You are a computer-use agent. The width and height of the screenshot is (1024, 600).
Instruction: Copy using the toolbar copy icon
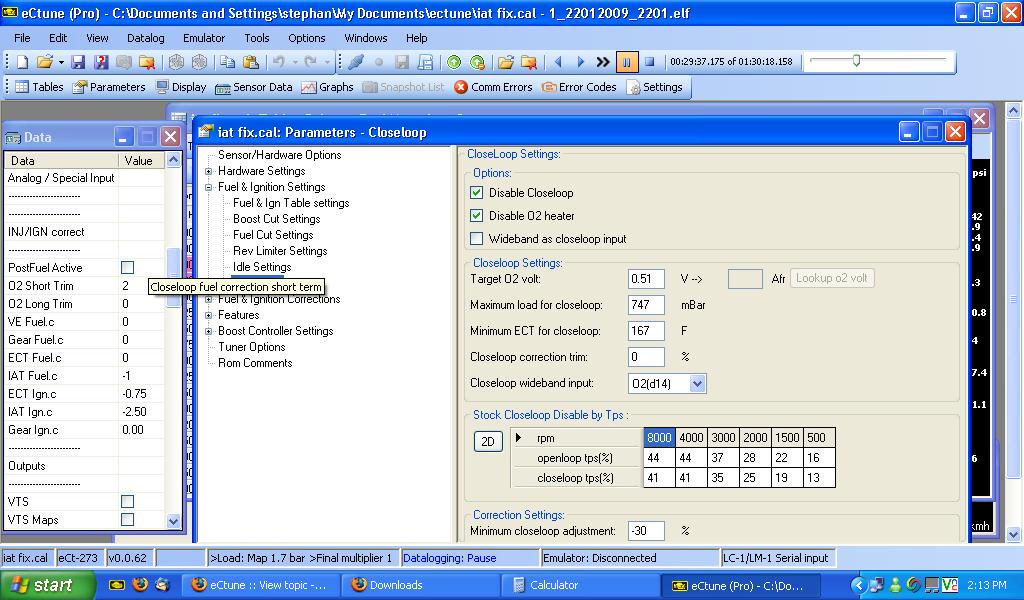[227, 62]
